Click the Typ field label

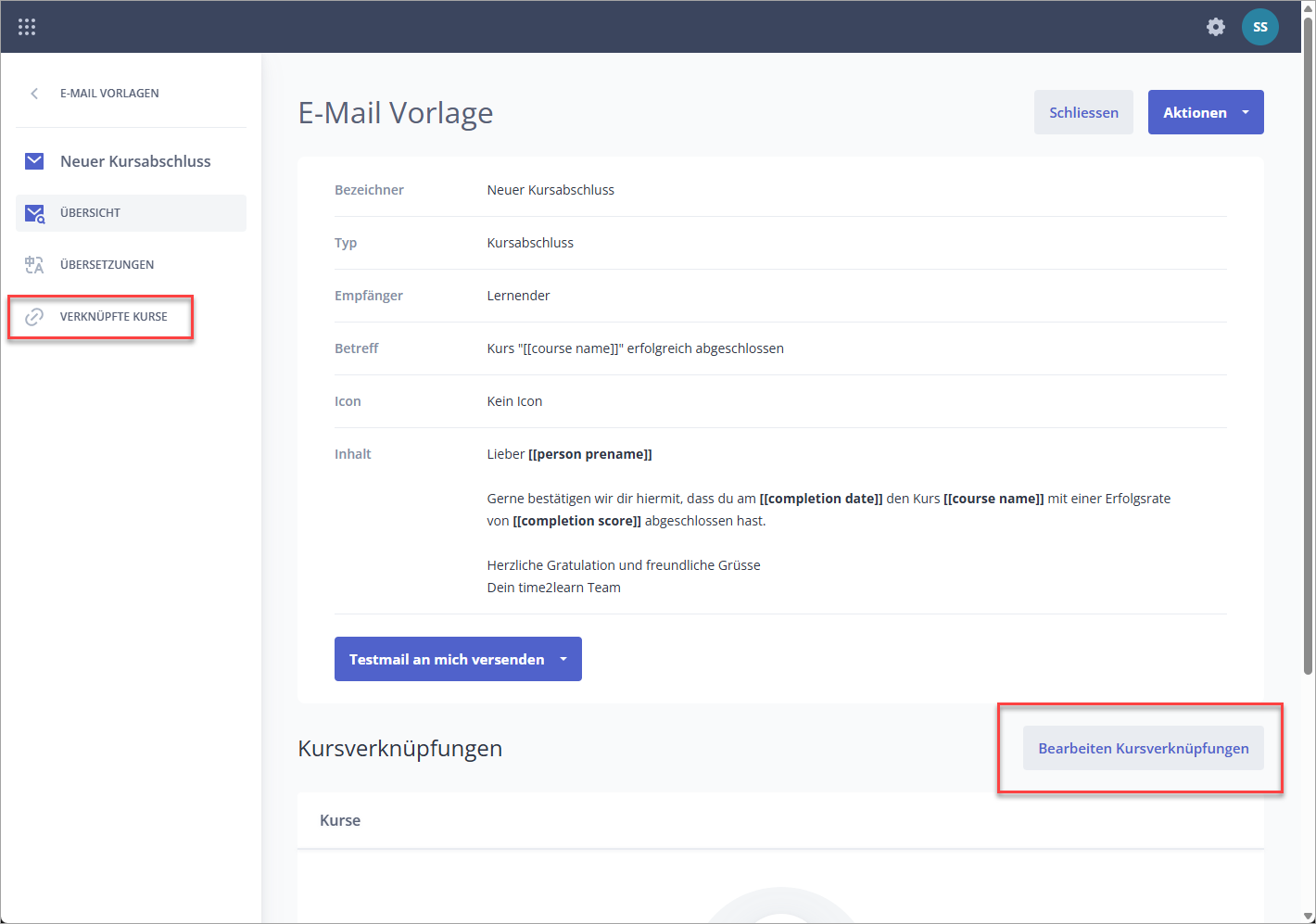pos(346,243)
